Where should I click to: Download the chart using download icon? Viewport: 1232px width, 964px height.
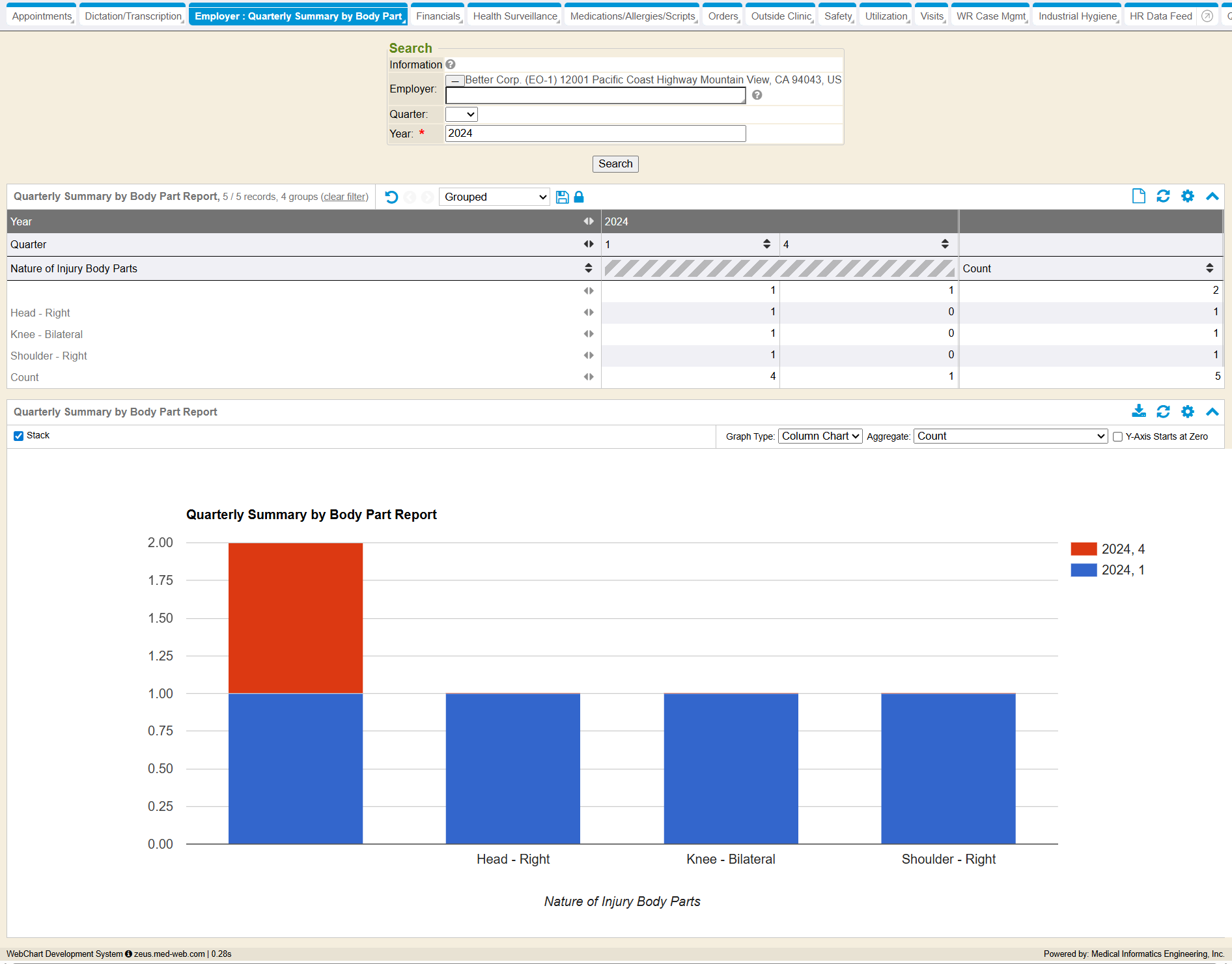[1138, 412]
